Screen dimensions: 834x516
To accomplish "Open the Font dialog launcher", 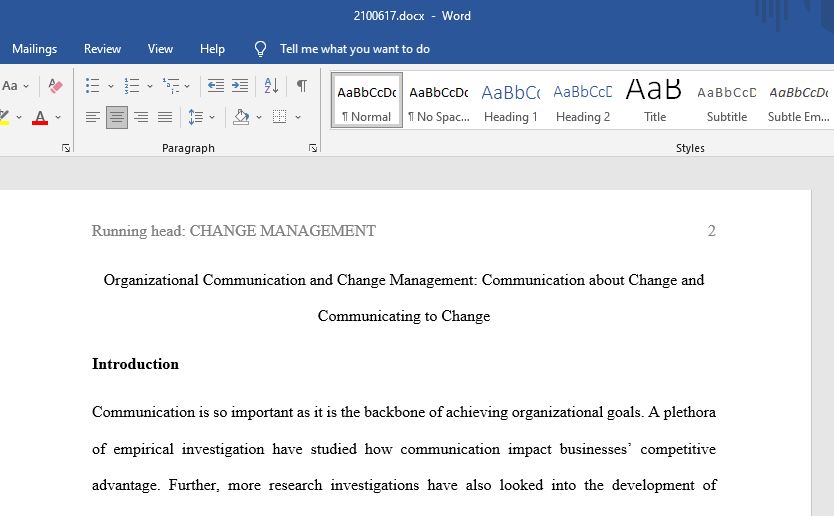I will (x=66, y=148).
